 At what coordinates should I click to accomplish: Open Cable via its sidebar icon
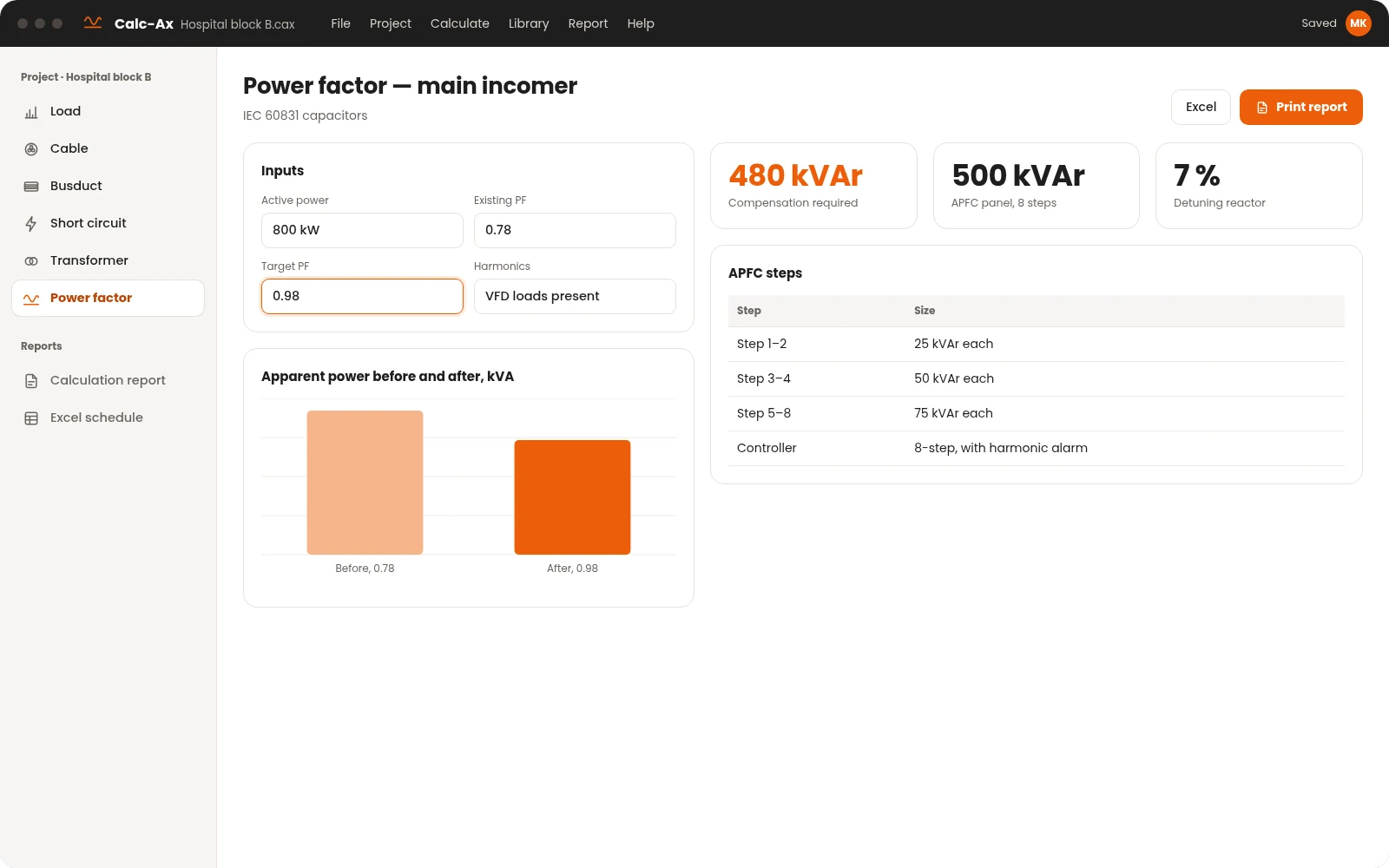pos(31,149)
